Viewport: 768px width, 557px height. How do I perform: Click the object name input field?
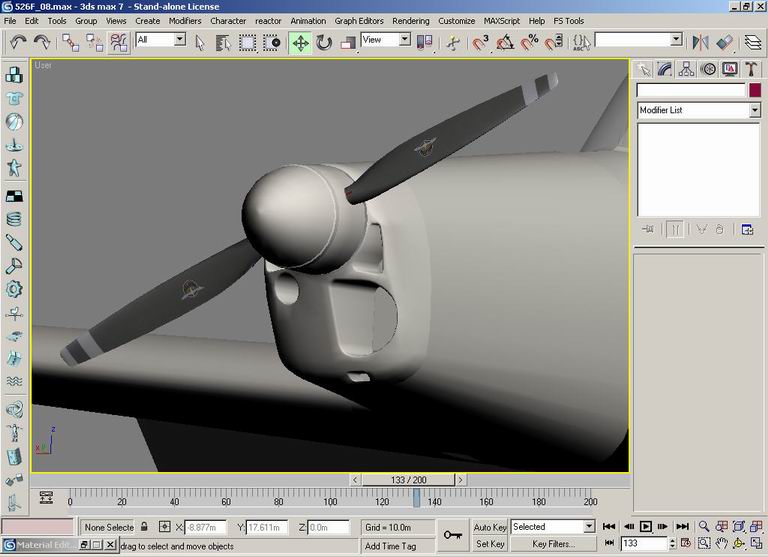(x=690, y=90)
